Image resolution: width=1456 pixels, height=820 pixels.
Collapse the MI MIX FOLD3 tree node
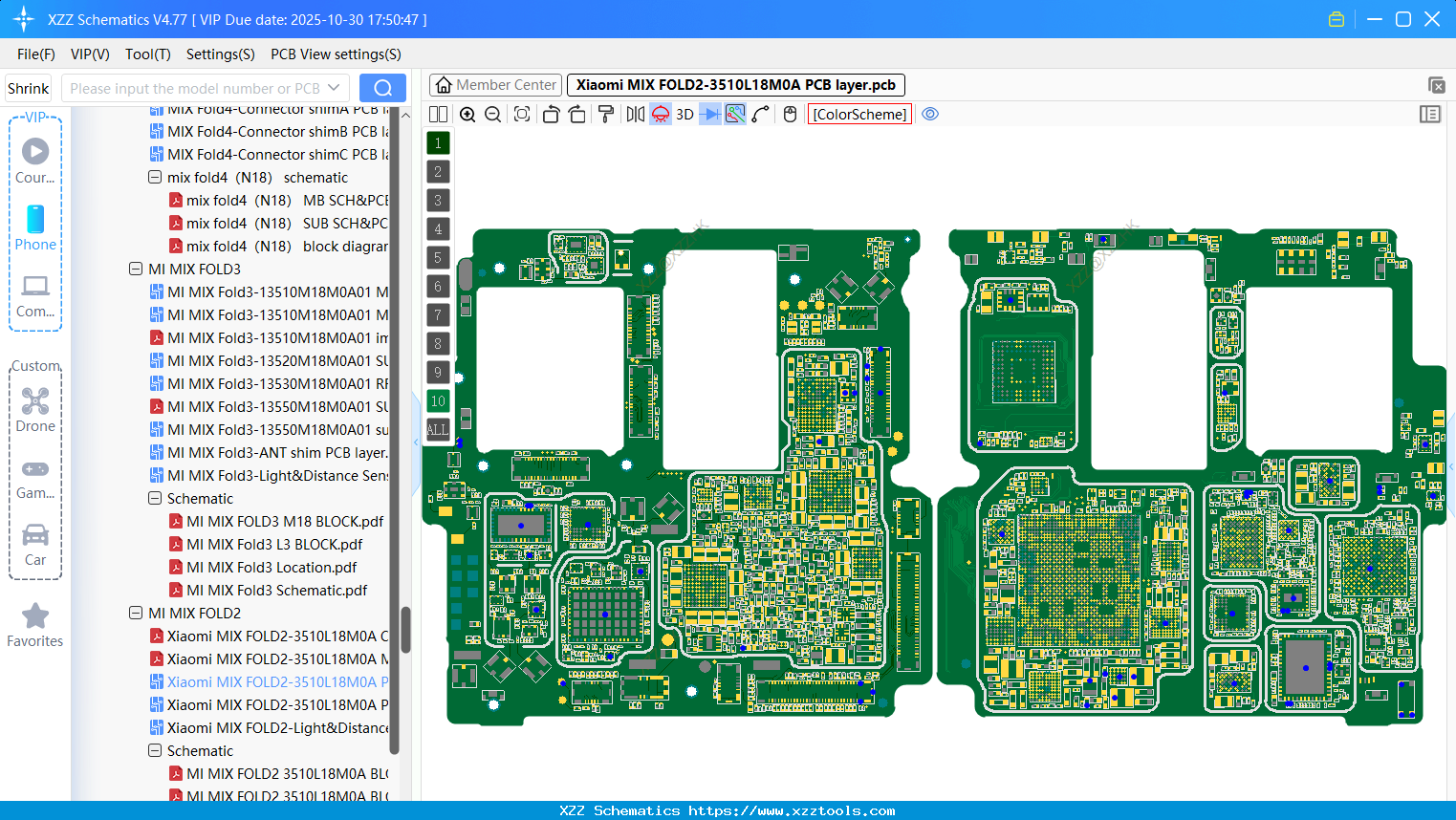135,269
